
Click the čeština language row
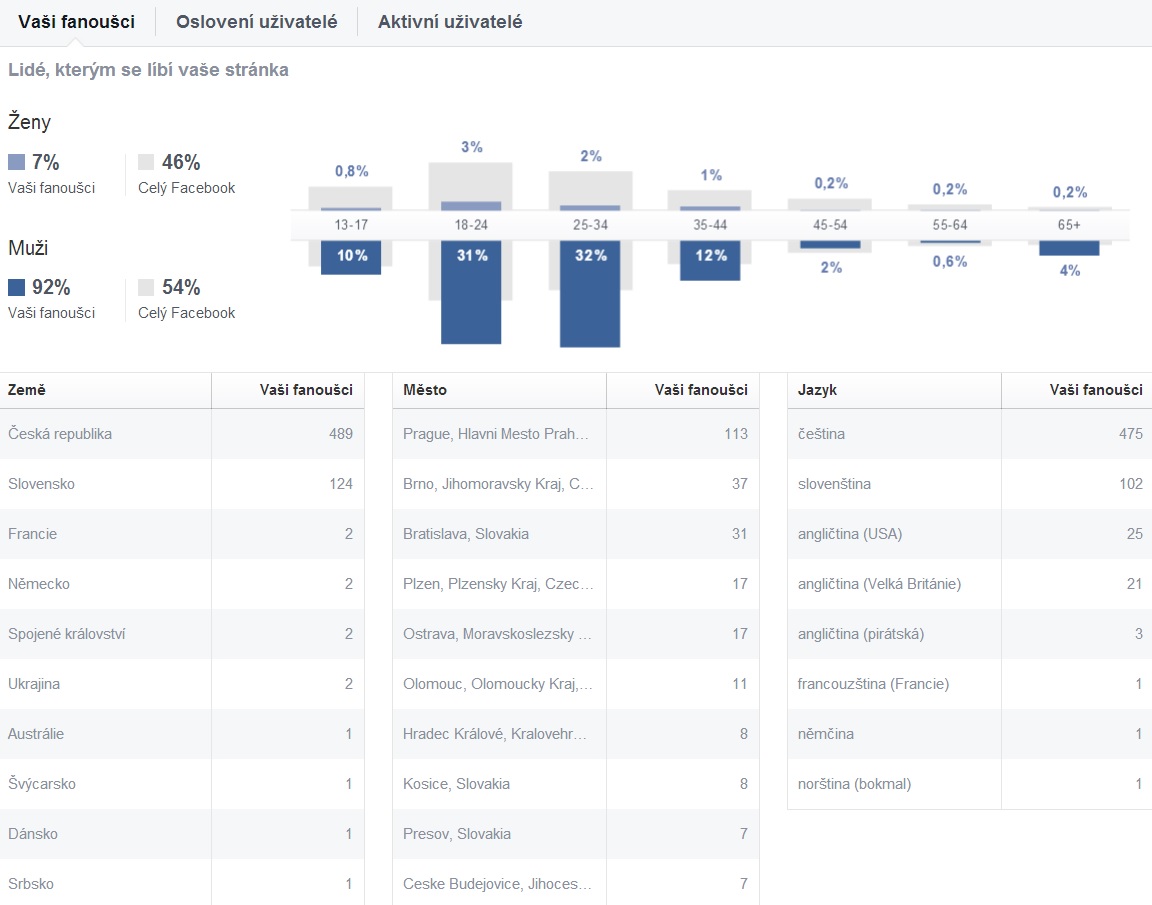pyautogui.click(x=970, y=434)
